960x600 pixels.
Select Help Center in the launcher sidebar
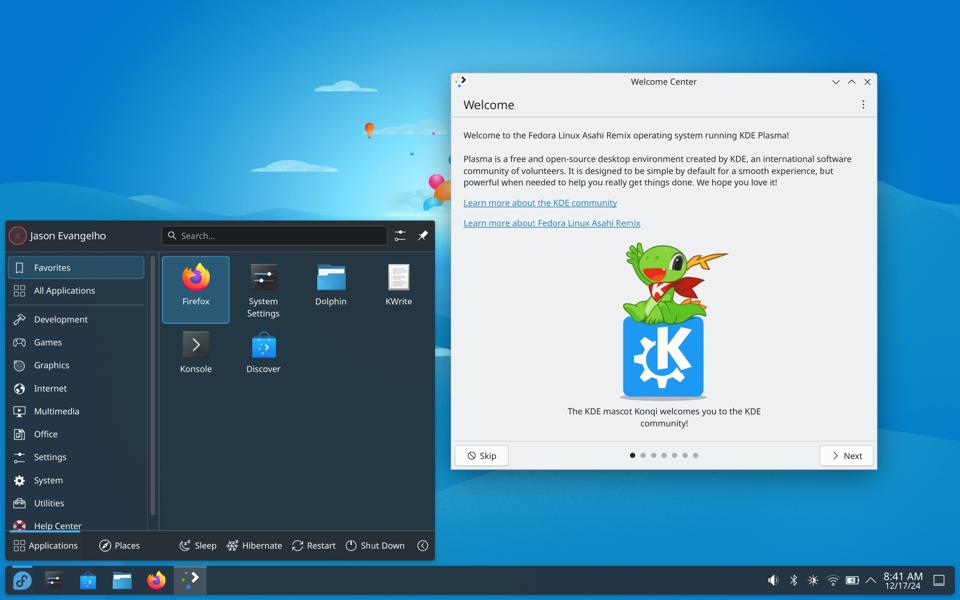click(x=56, y=525)
